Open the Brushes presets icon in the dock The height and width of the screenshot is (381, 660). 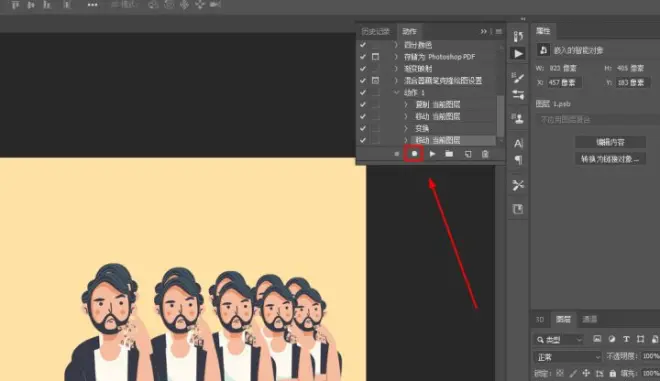[x=518, y=95]
